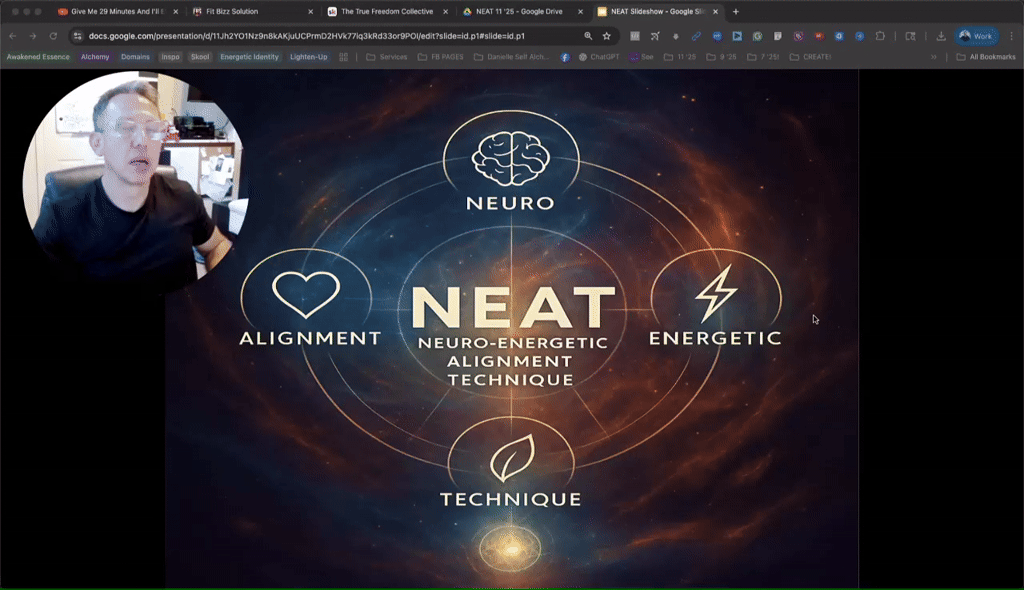
Task: Open the Downloads icon in the toolbar
Action: [x=942, y=36]
